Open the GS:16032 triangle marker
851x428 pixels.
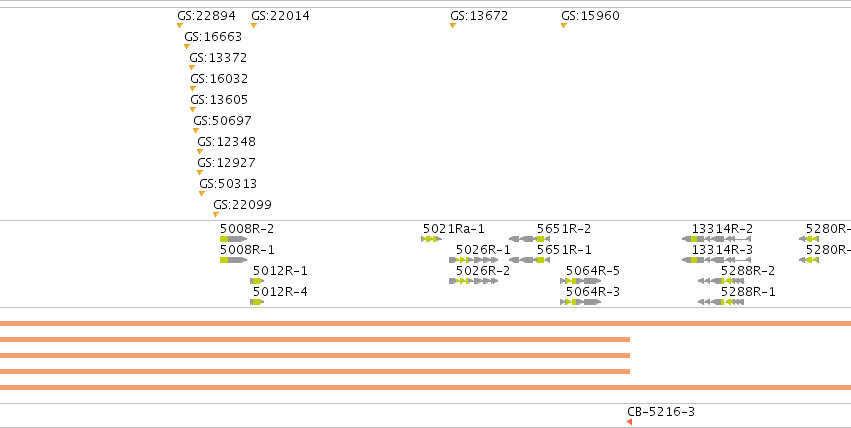click(x=193, y=88)
